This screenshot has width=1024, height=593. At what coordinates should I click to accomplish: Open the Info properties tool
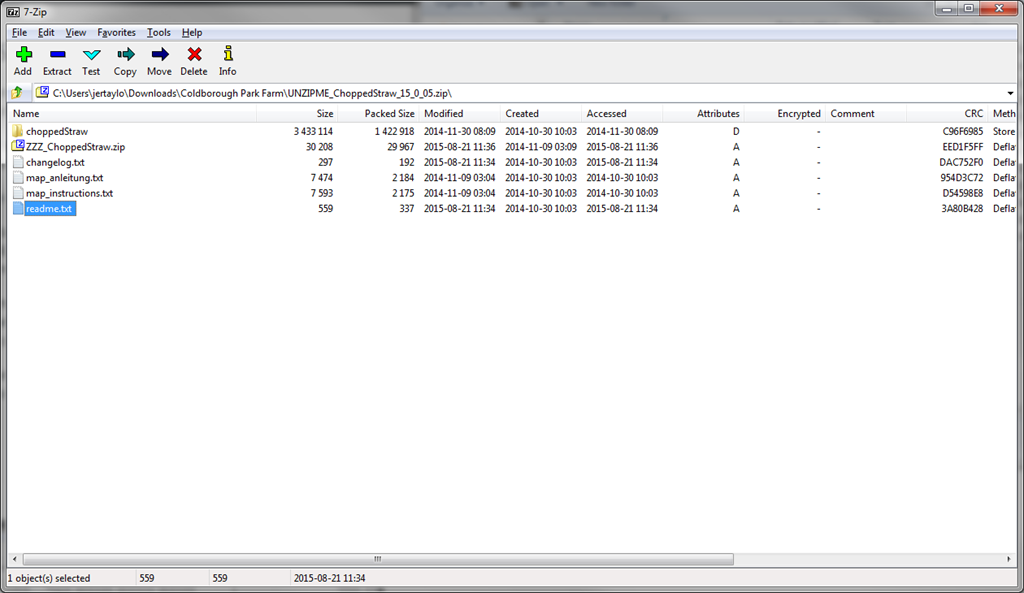coord(228,54)
